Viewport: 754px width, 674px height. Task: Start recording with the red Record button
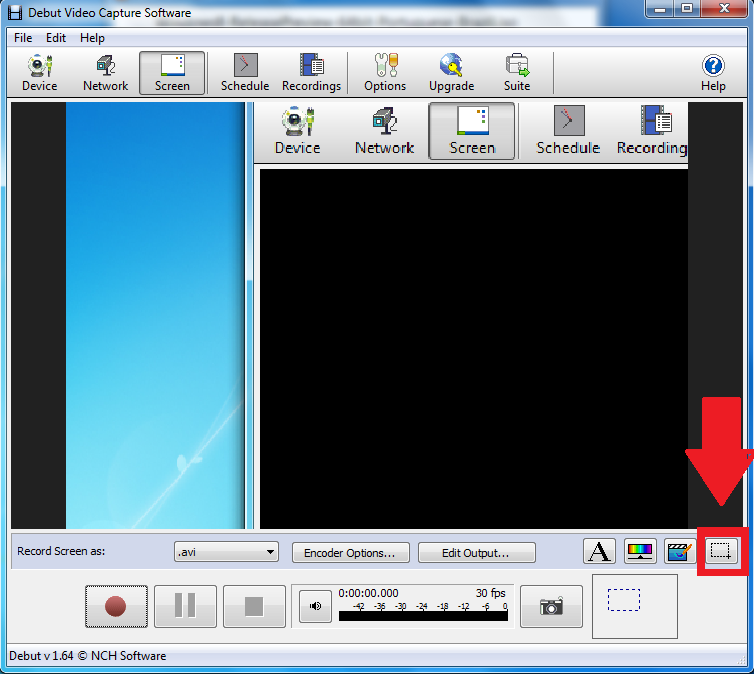[116, 606]
